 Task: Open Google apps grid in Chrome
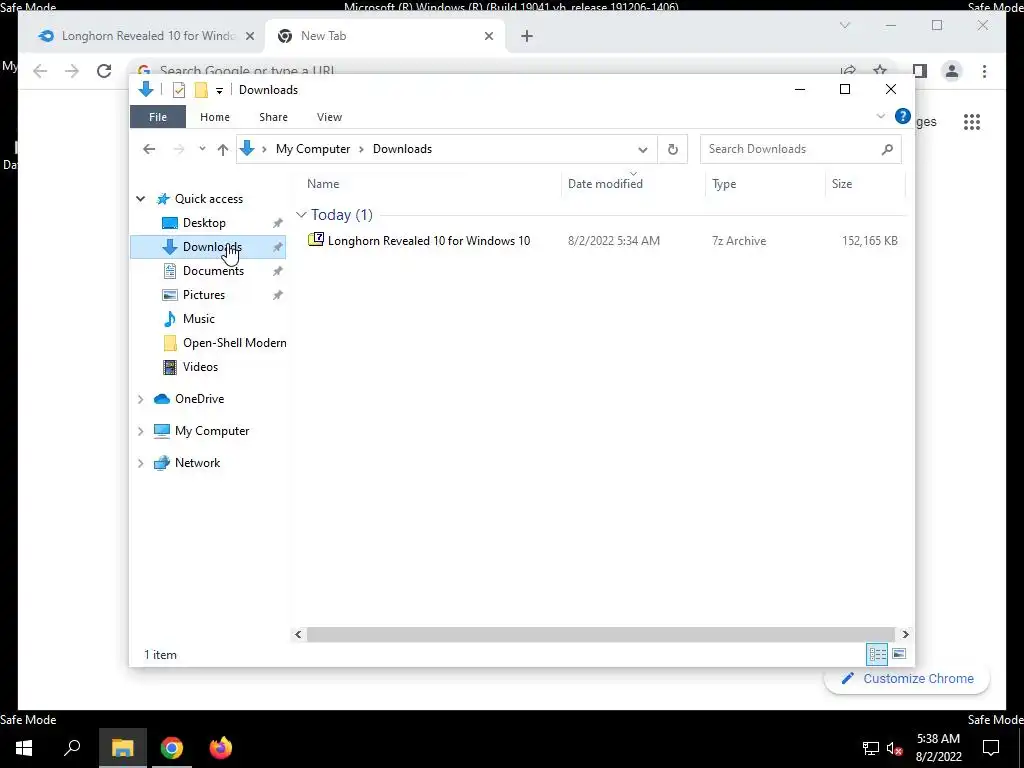pos(972,121)
